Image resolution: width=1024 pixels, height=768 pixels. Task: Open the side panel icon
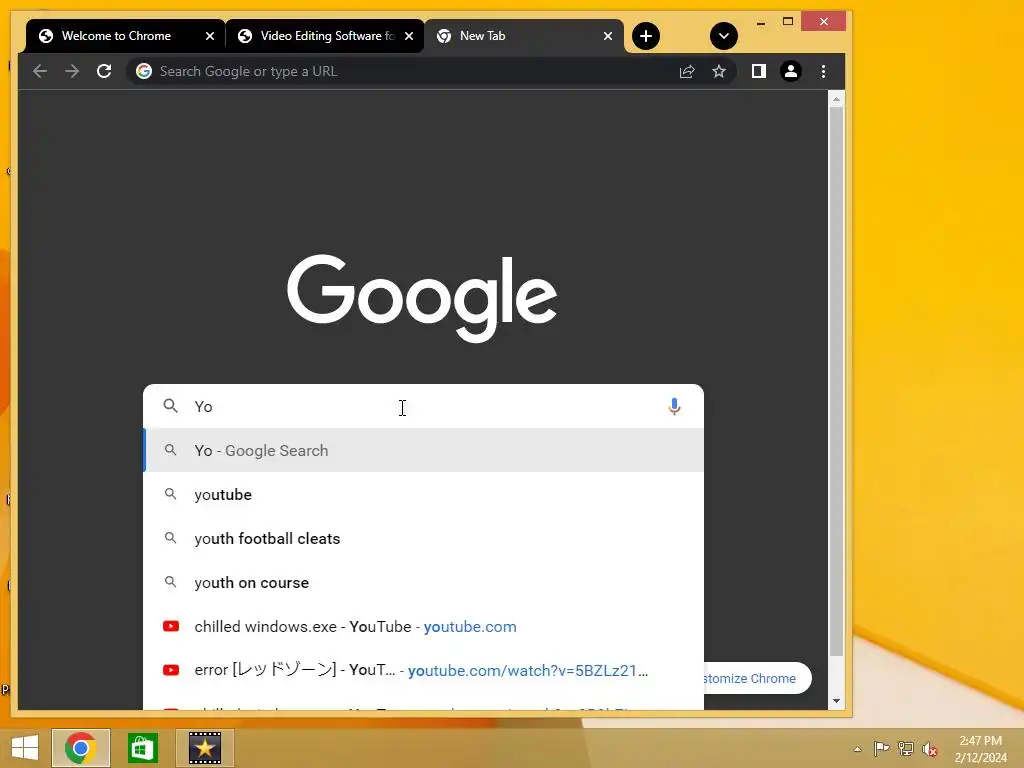tap(758, 71)
